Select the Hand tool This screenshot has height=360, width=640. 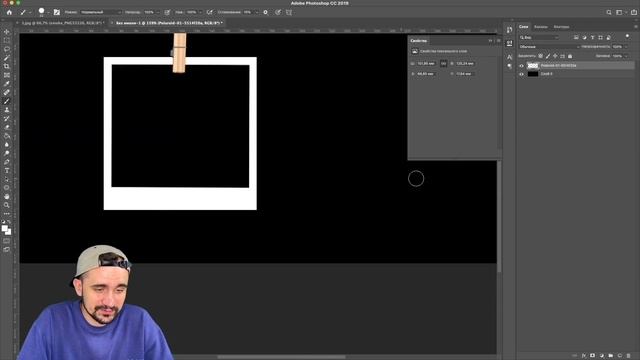7,196
